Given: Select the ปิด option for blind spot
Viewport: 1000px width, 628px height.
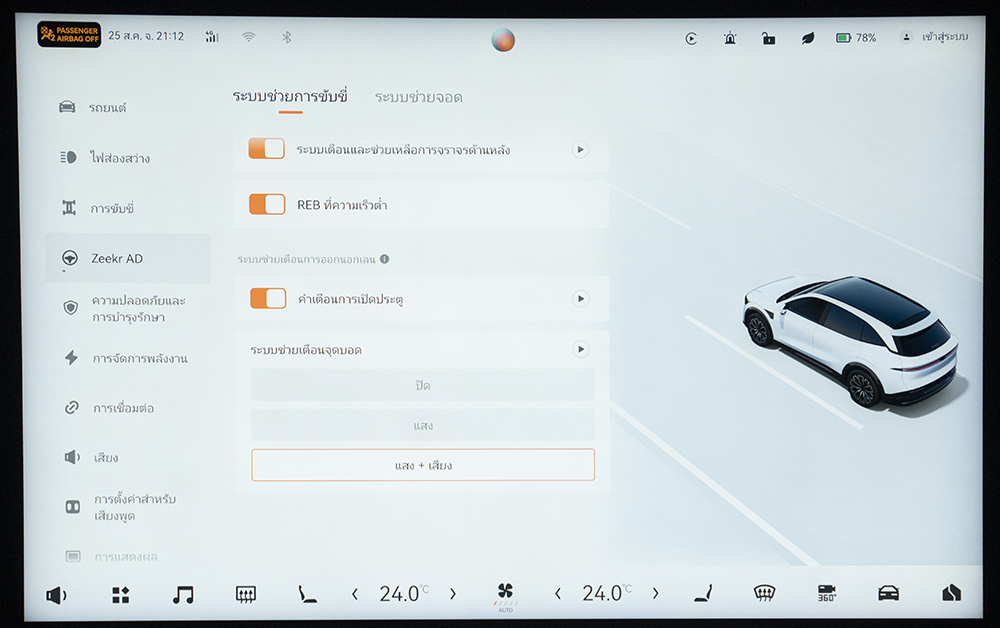Looking at the screenshot, I should [422, 385].
